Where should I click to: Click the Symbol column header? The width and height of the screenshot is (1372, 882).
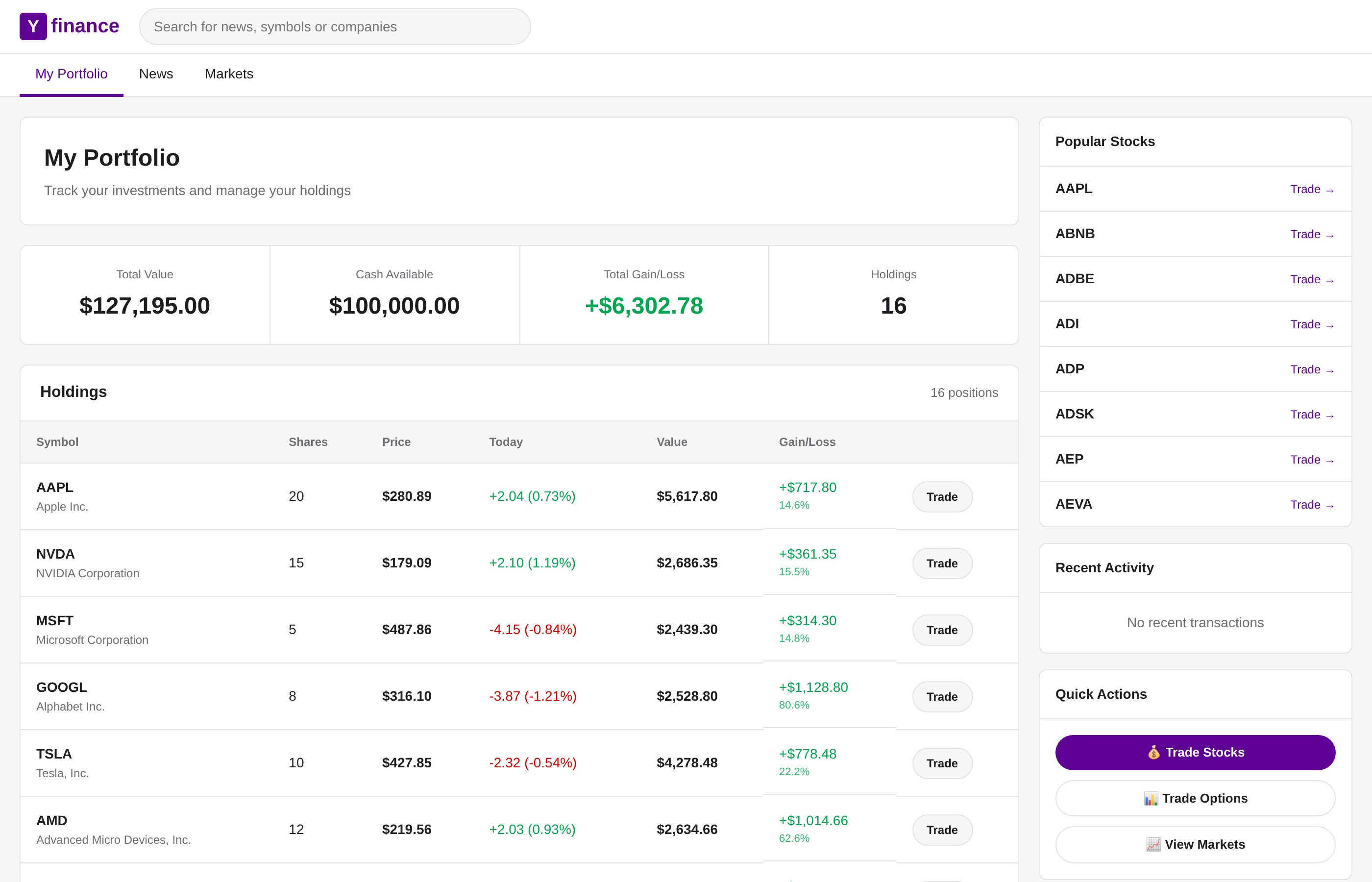(57, 442)
